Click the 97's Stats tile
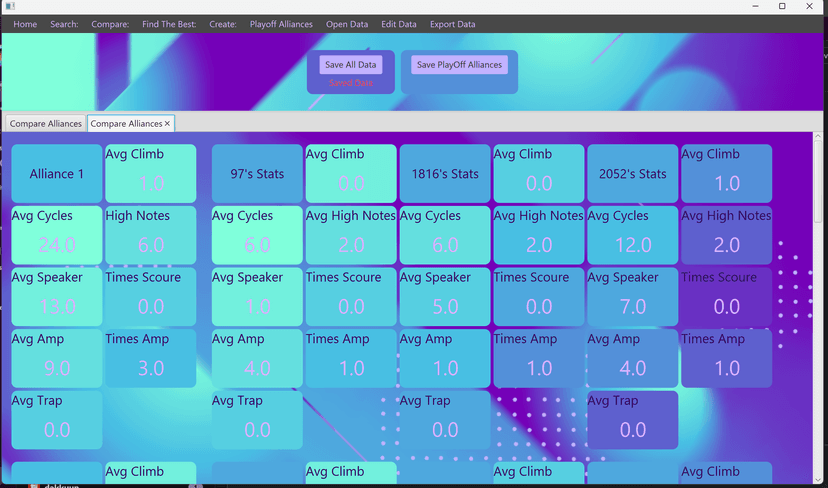 pos(257,174)
